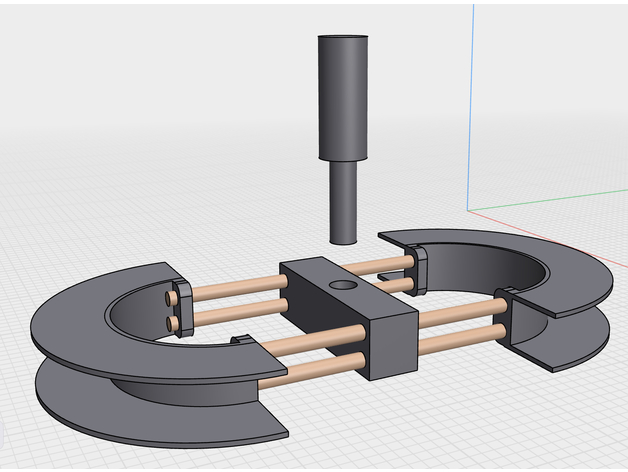The image size is (628, 472).
Task: Select the wide upper cylinder of the plunger
Action: pos(345,95)
